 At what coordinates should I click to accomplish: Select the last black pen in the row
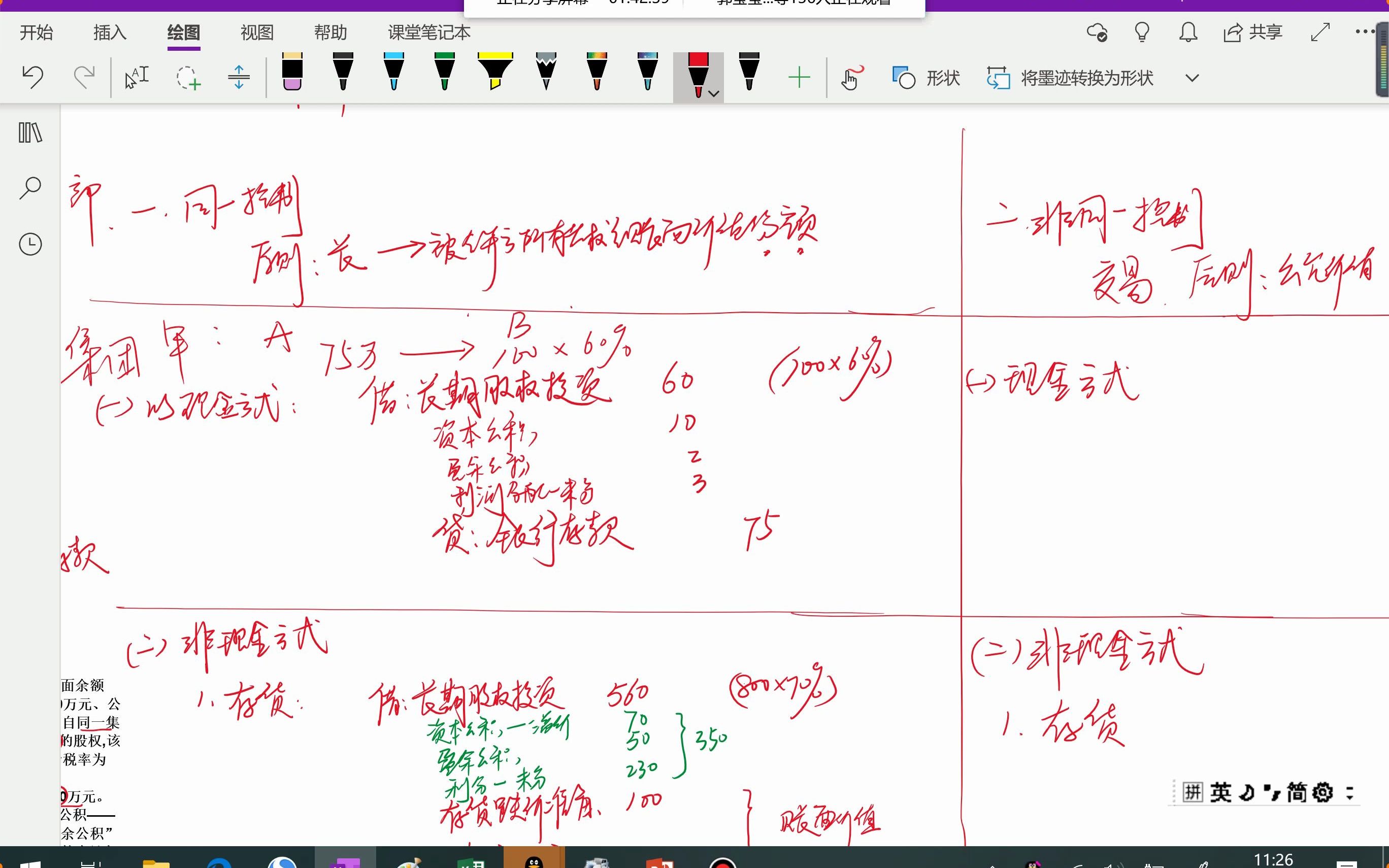pyautogui.click(x=749, y=72)
